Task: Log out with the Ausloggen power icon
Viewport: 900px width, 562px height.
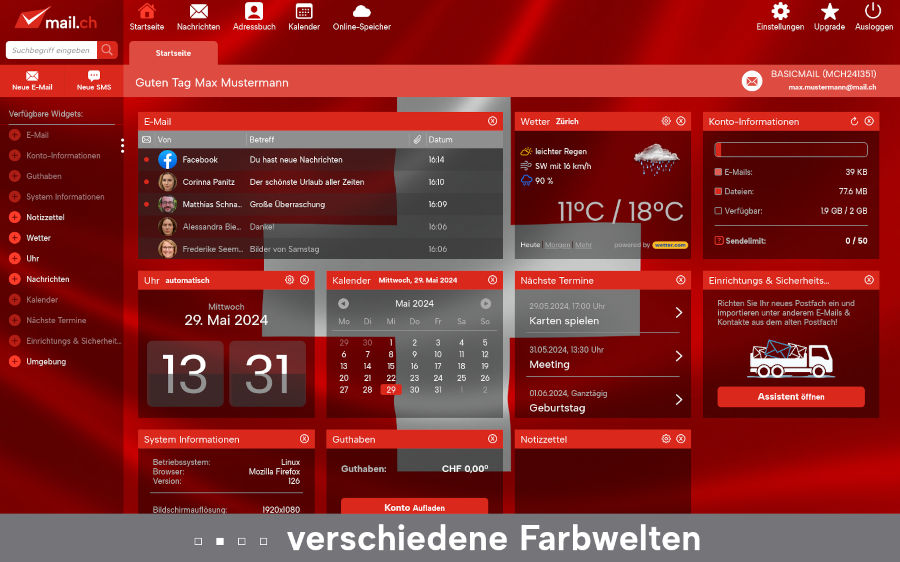Action: [873, 12]
